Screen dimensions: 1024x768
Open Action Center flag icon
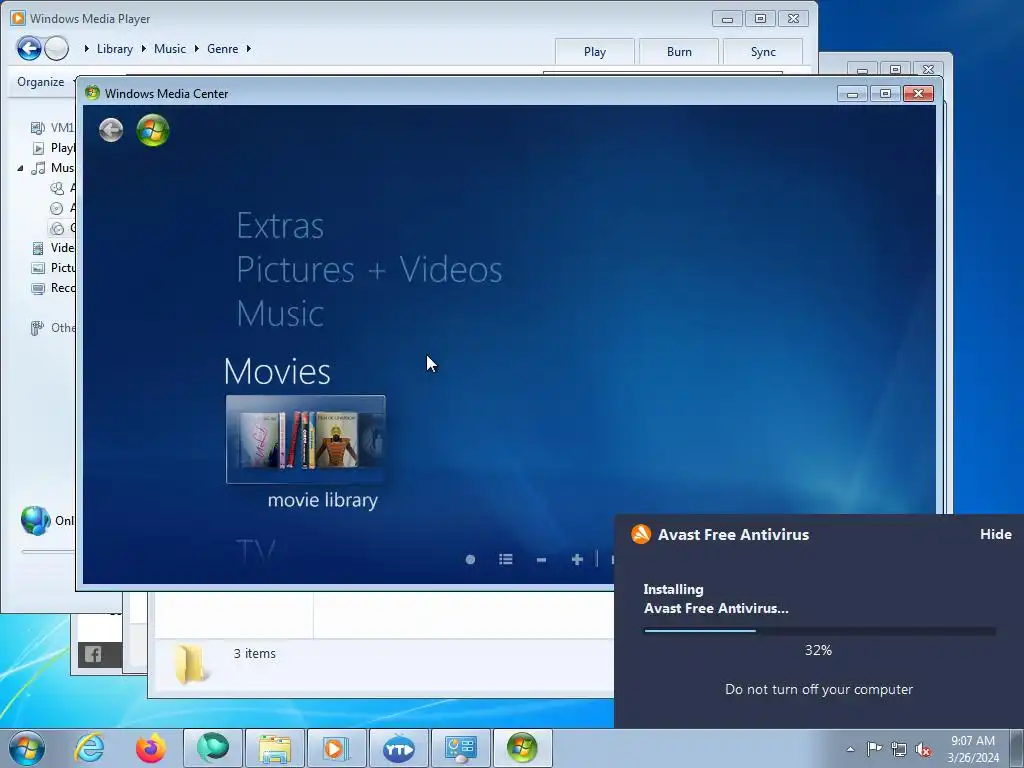pyautogui.click(x=874, y=749)
